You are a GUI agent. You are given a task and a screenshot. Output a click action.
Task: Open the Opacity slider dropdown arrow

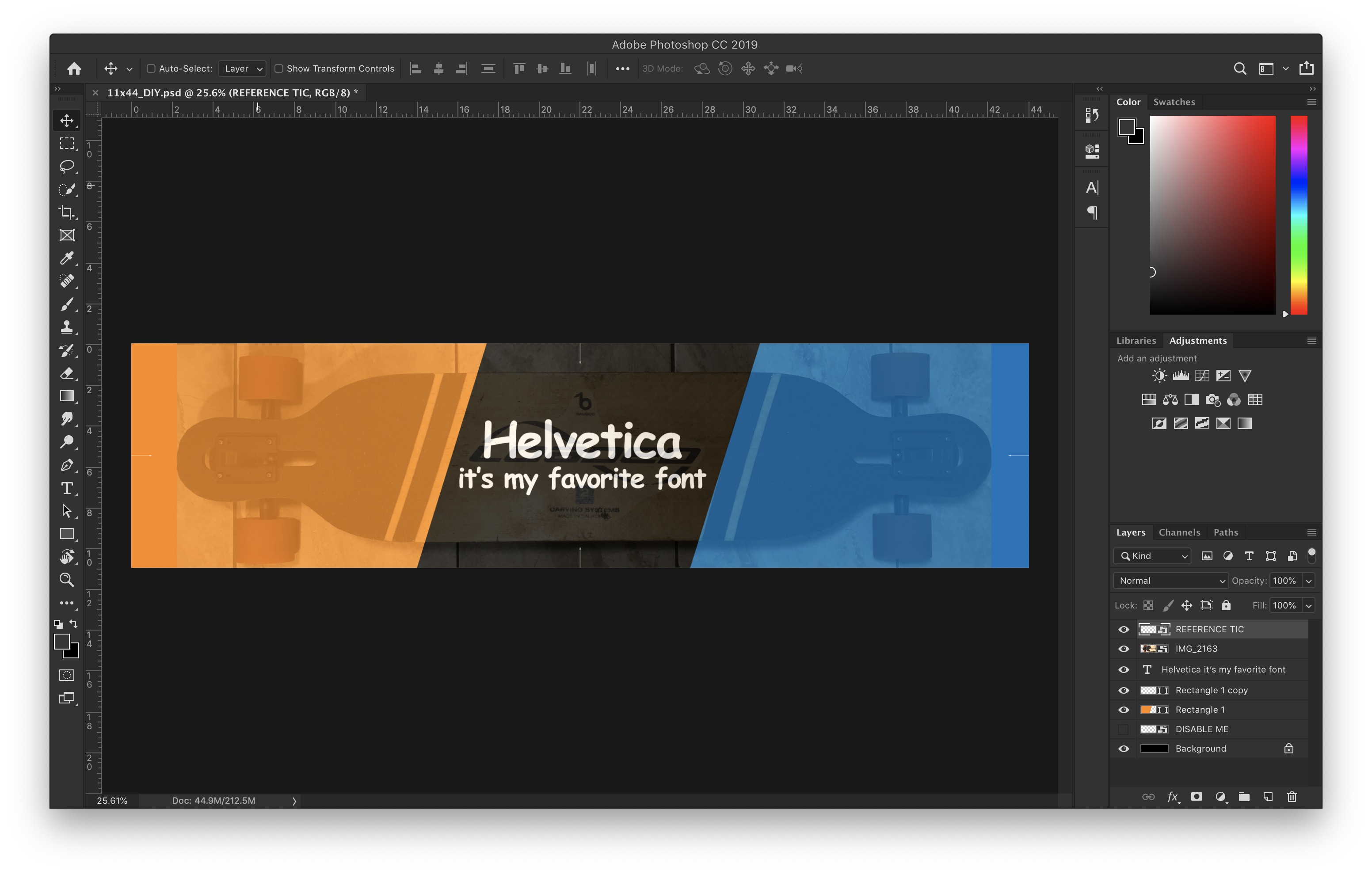[x=1309, y=581]
